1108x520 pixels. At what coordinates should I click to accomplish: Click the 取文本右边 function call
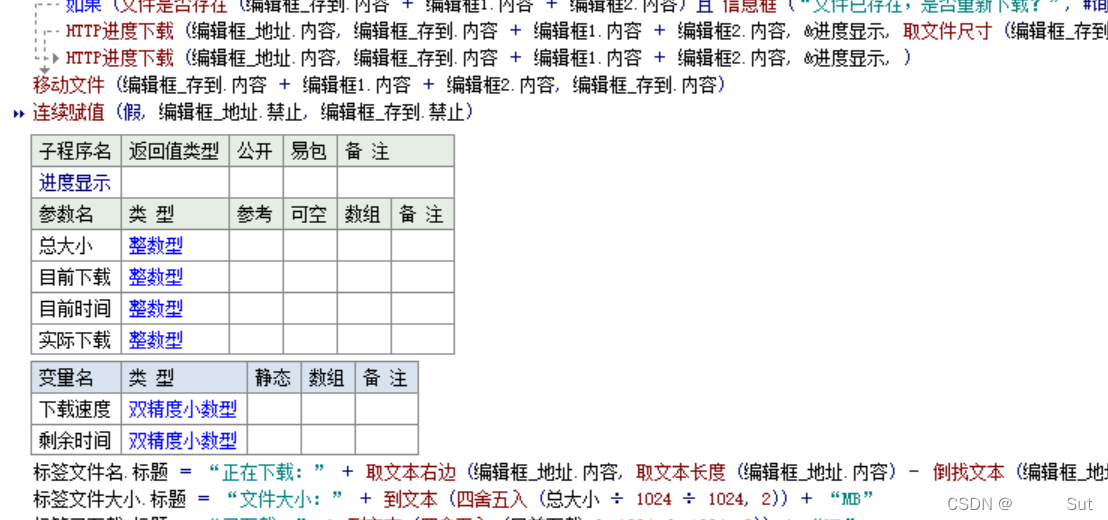click(411, 471)
